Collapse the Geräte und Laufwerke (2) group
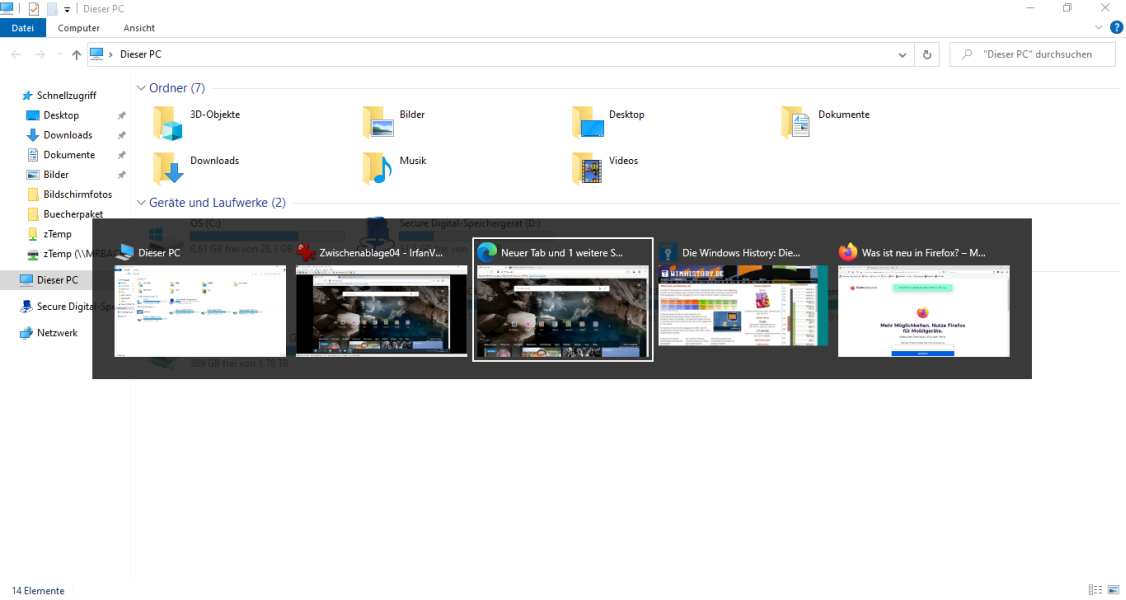 pos(141,203)
